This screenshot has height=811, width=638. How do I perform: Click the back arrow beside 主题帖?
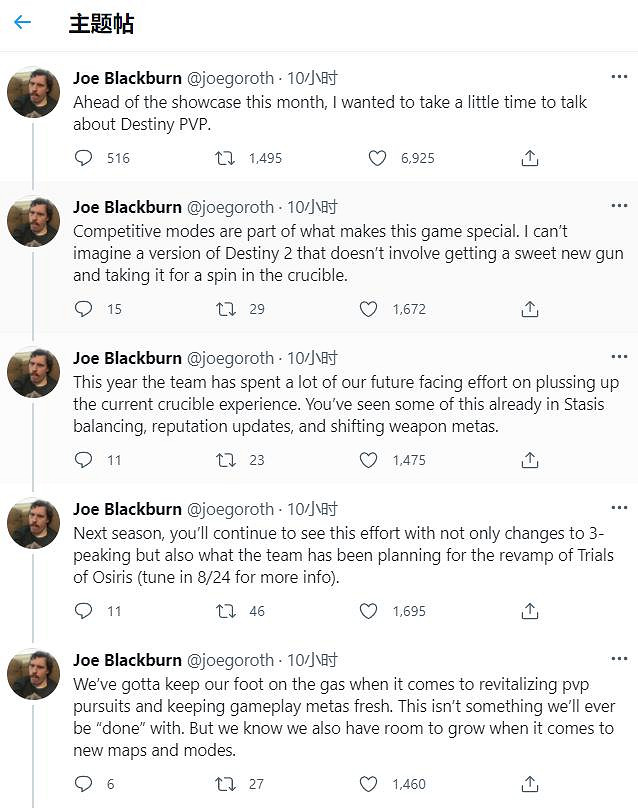(x=22, y=23)
